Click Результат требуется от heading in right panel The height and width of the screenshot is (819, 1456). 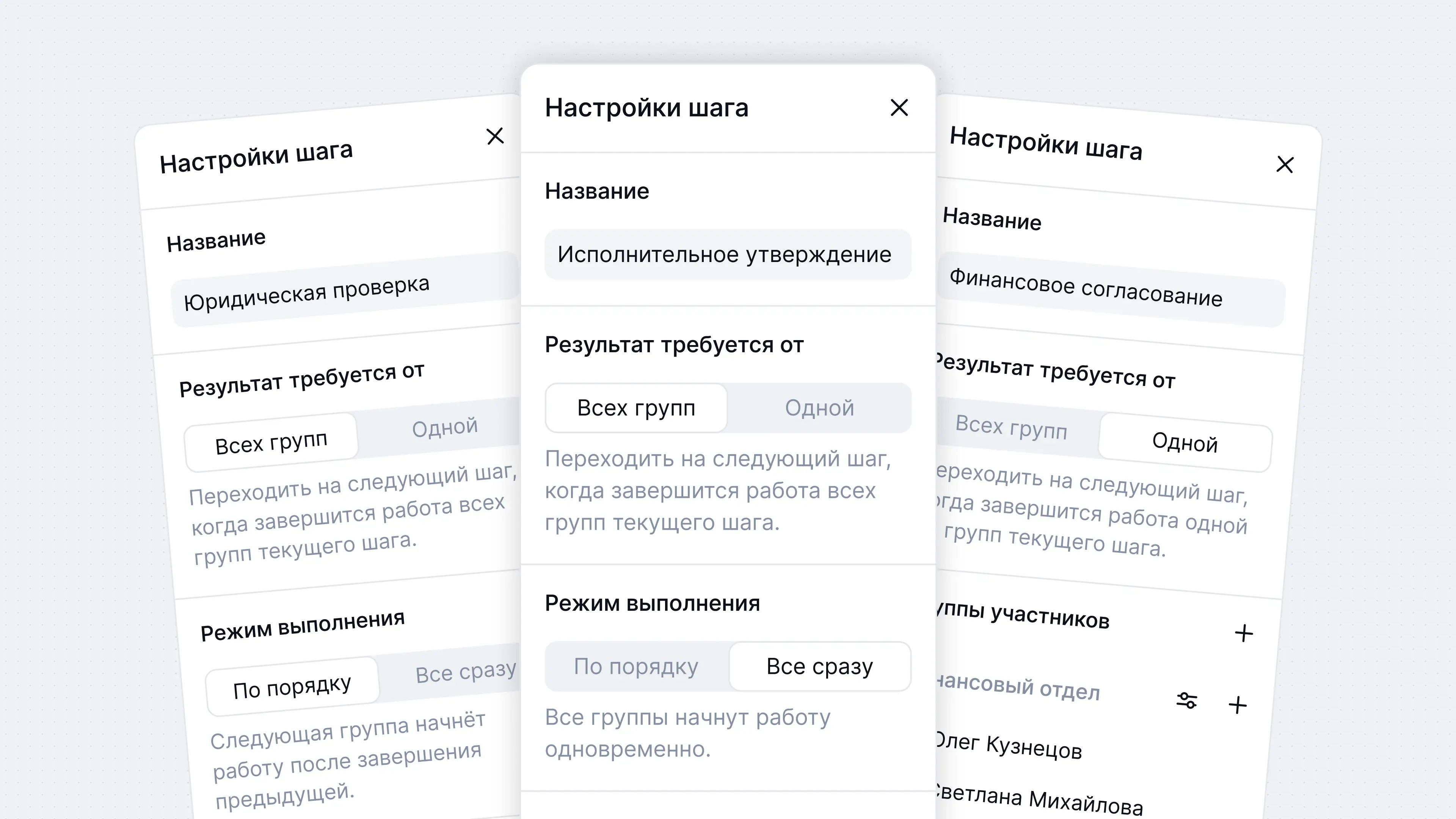coord(1056,371)
